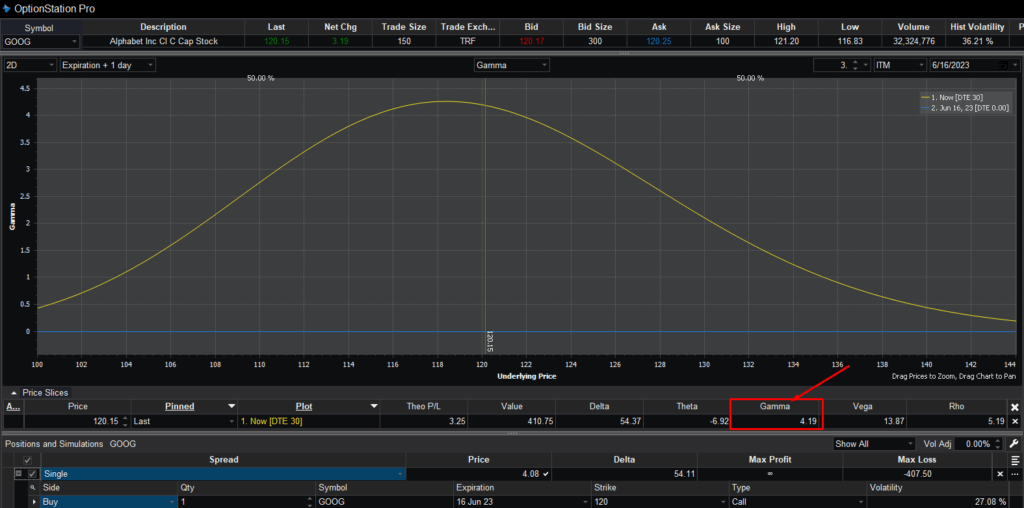Viewport: 1024px width, 508px height.
Task: Click the Pinned column header
Action: coord(180,407)
